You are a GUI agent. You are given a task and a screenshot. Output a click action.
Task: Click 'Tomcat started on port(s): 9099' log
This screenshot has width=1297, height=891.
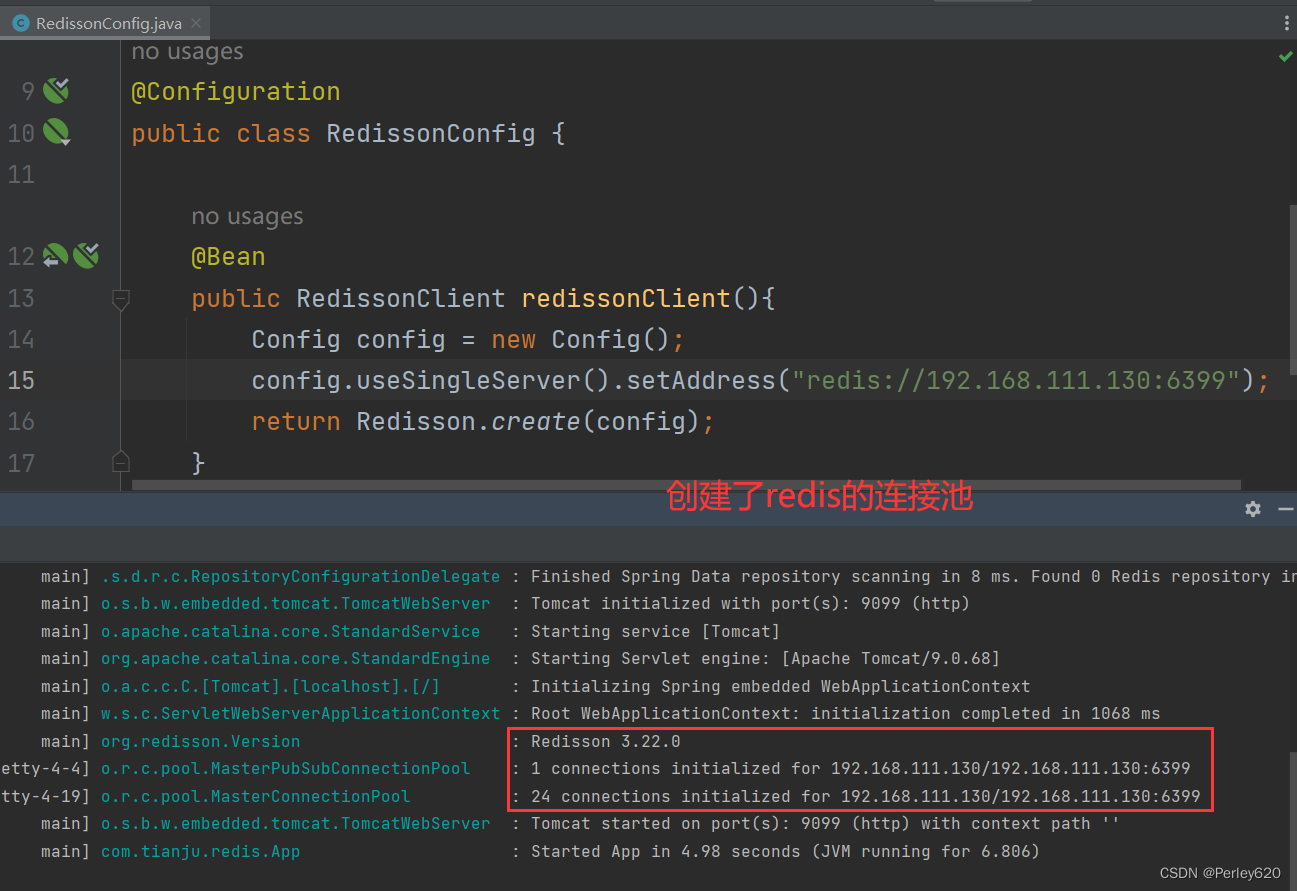point(825,824)
